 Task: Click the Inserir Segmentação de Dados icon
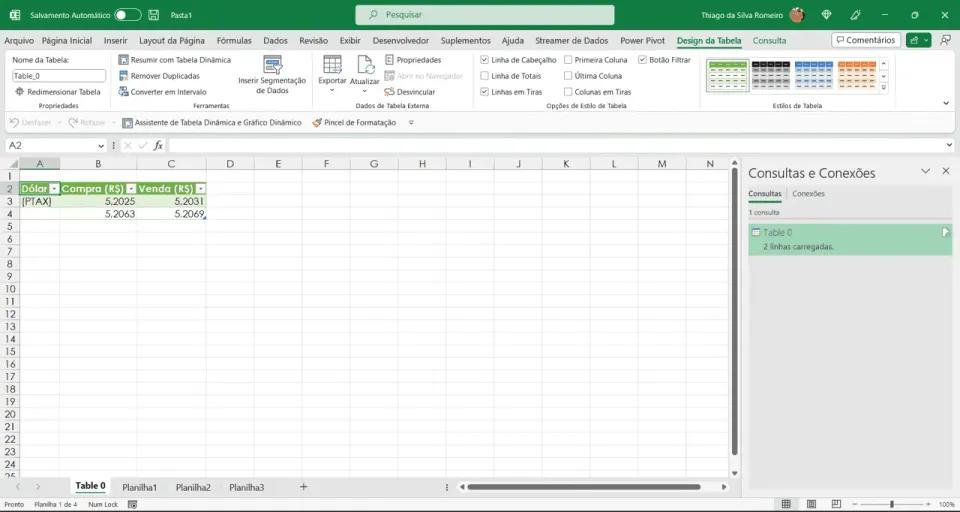(x=272, y=64)
